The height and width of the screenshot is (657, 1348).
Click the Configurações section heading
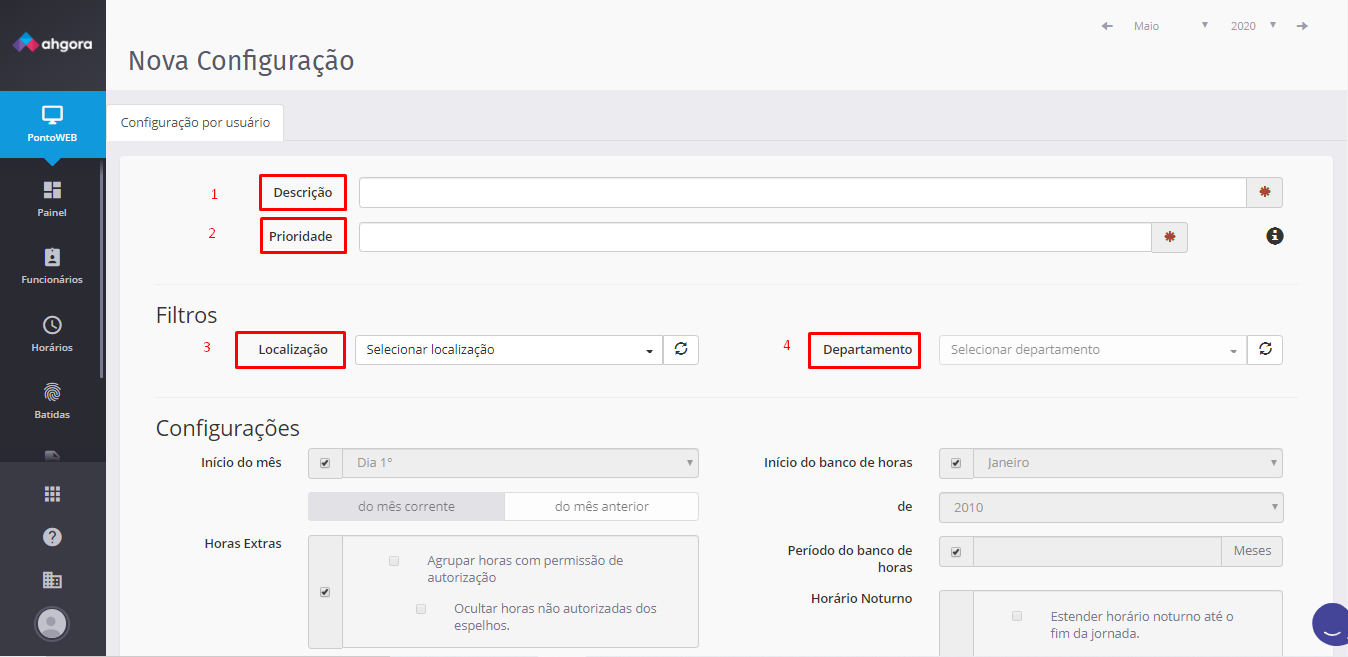point(228,429)
